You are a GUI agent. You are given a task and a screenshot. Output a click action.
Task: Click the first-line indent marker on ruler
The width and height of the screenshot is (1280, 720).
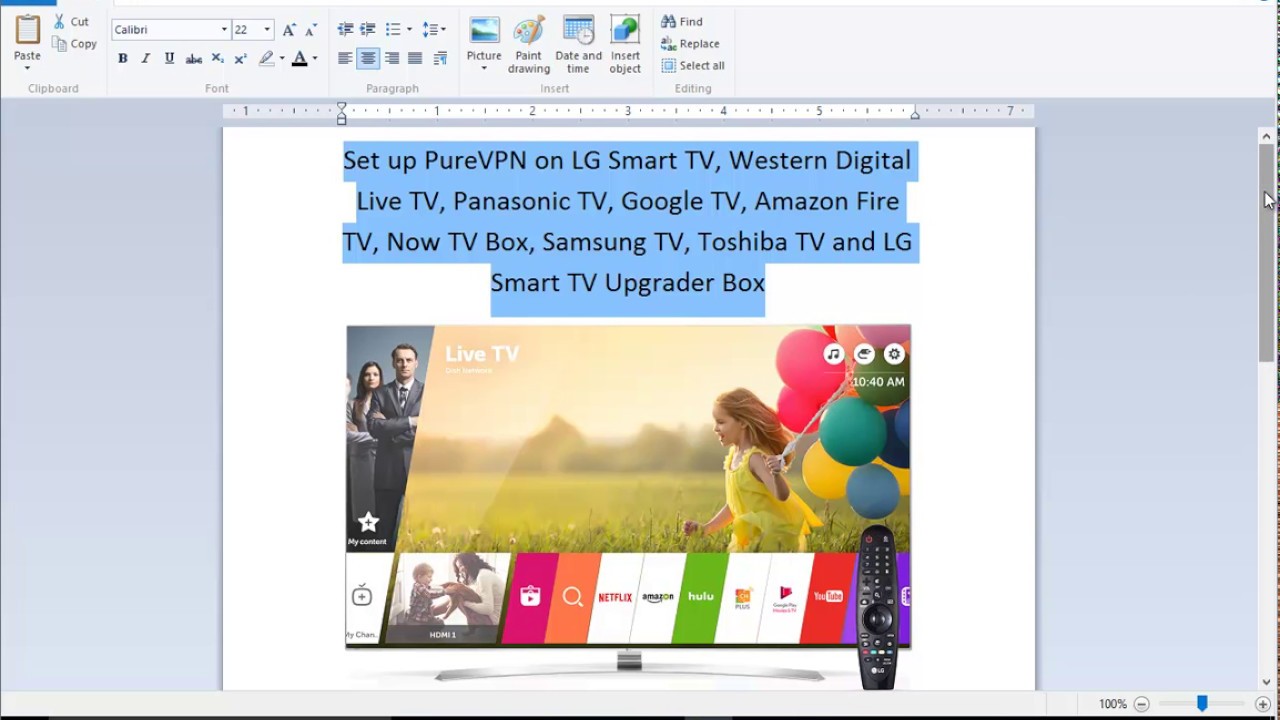coord(341,107)
